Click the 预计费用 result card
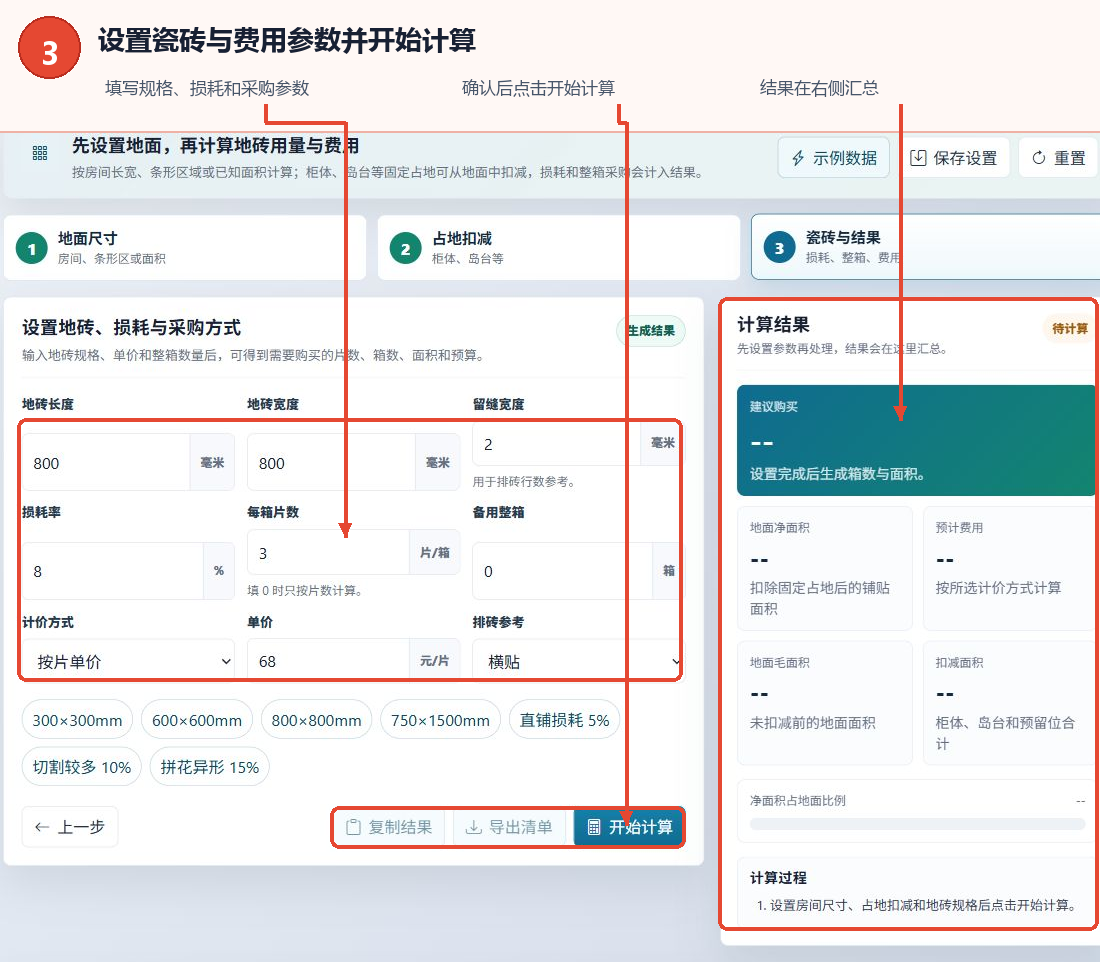This screenshot has height=962, width=1100. click(1011, 568)
